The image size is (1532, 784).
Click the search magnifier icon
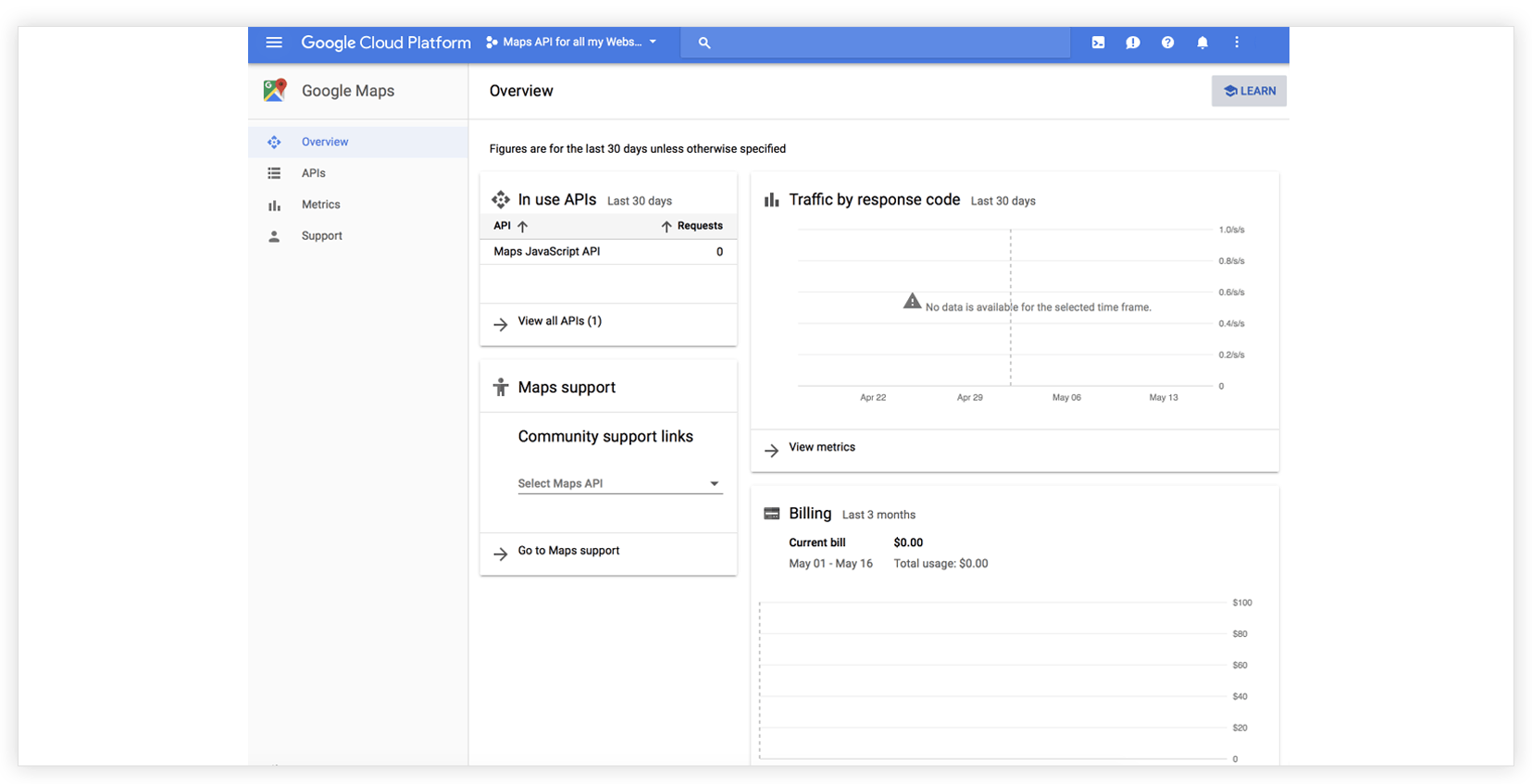pos(704,43)
